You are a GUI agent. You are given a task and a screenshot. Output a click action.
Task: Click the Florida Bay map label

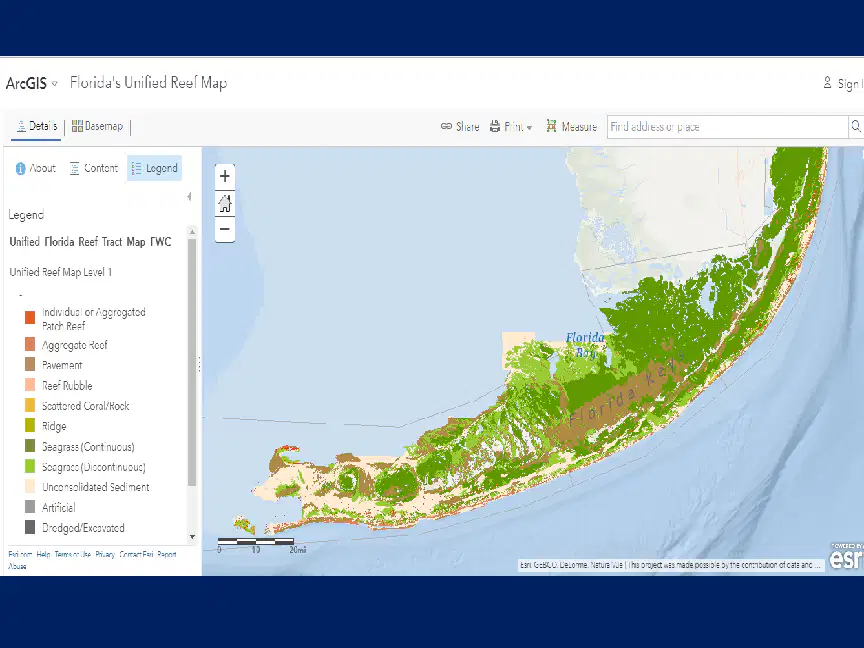pyautogui.click(x=585, y=344)
